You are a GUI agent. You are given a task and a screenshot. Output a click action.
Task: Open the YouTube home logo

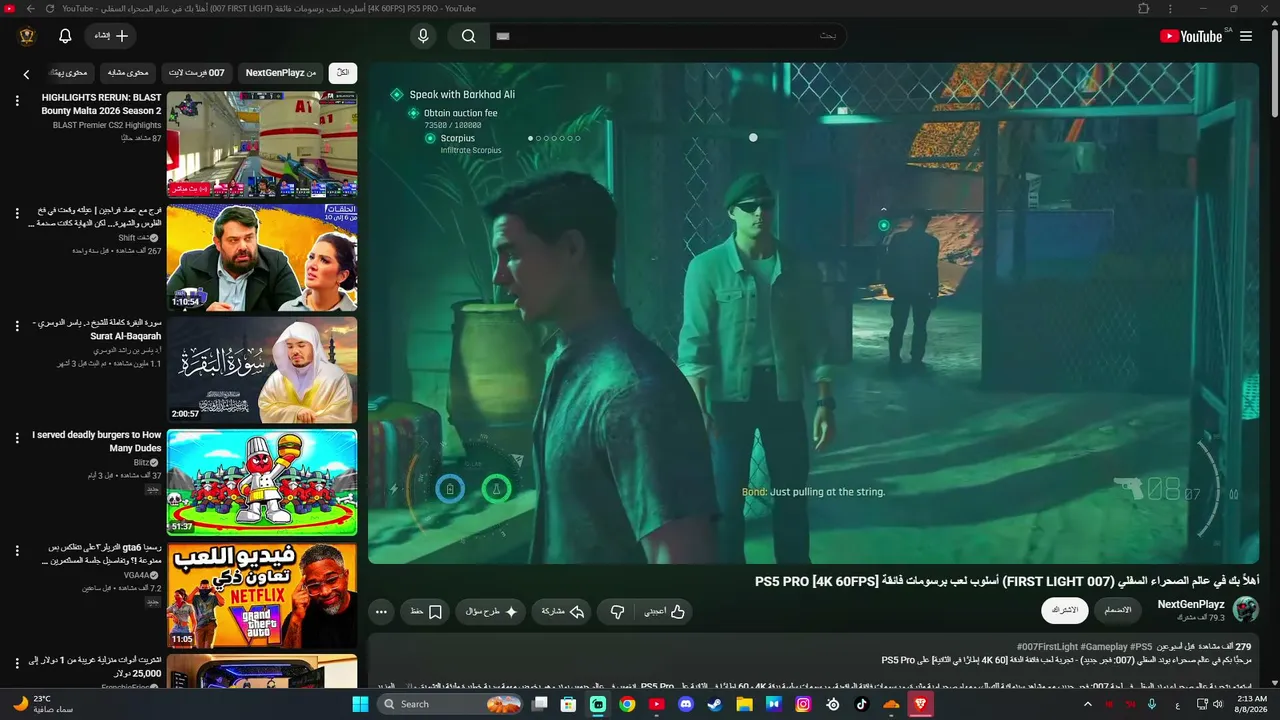[x=1191, y=36]
